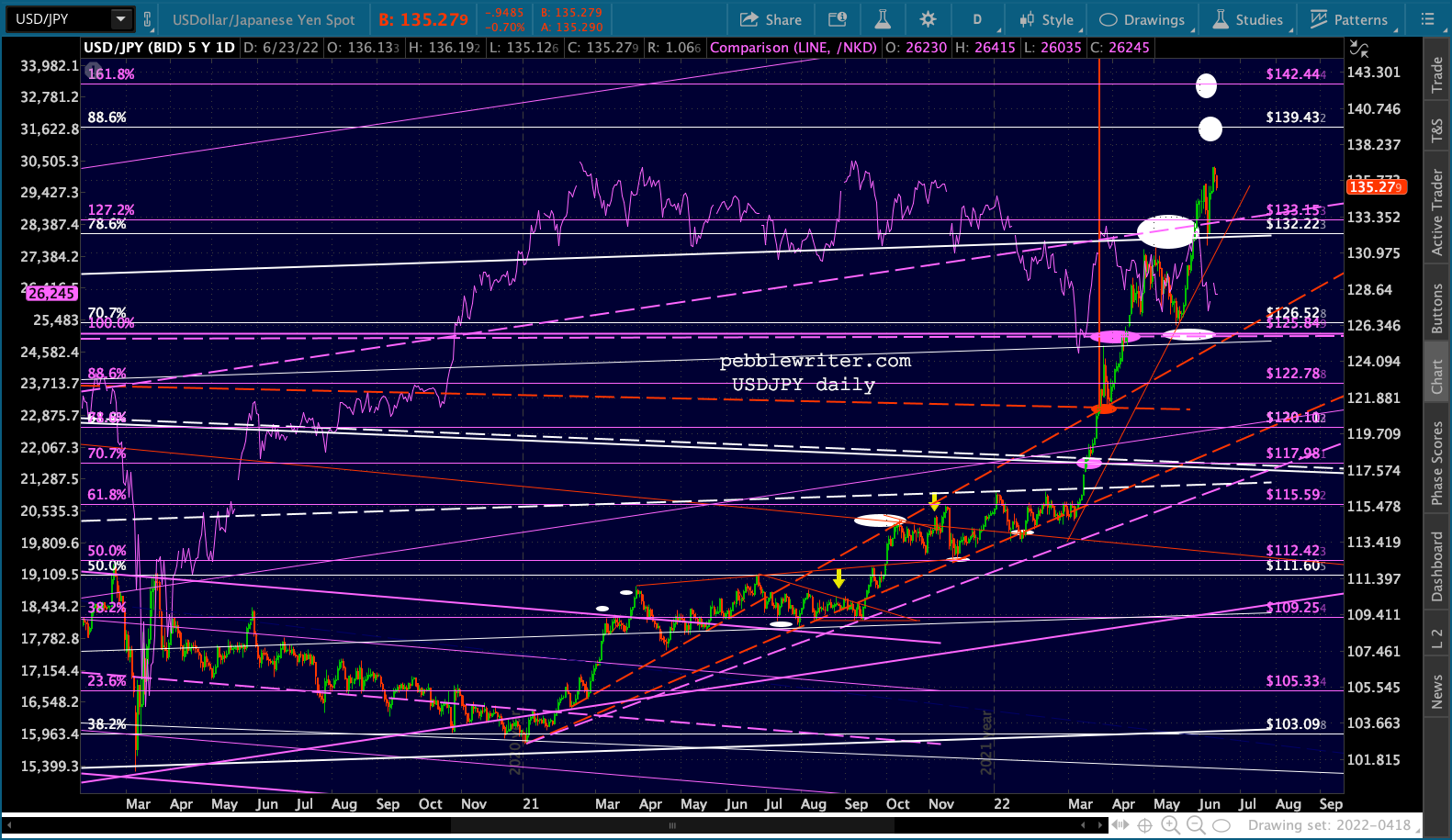Click the Drawings oval icon
The height and width of the screenshot is (840, 1452).
(x=1108, y=19)
